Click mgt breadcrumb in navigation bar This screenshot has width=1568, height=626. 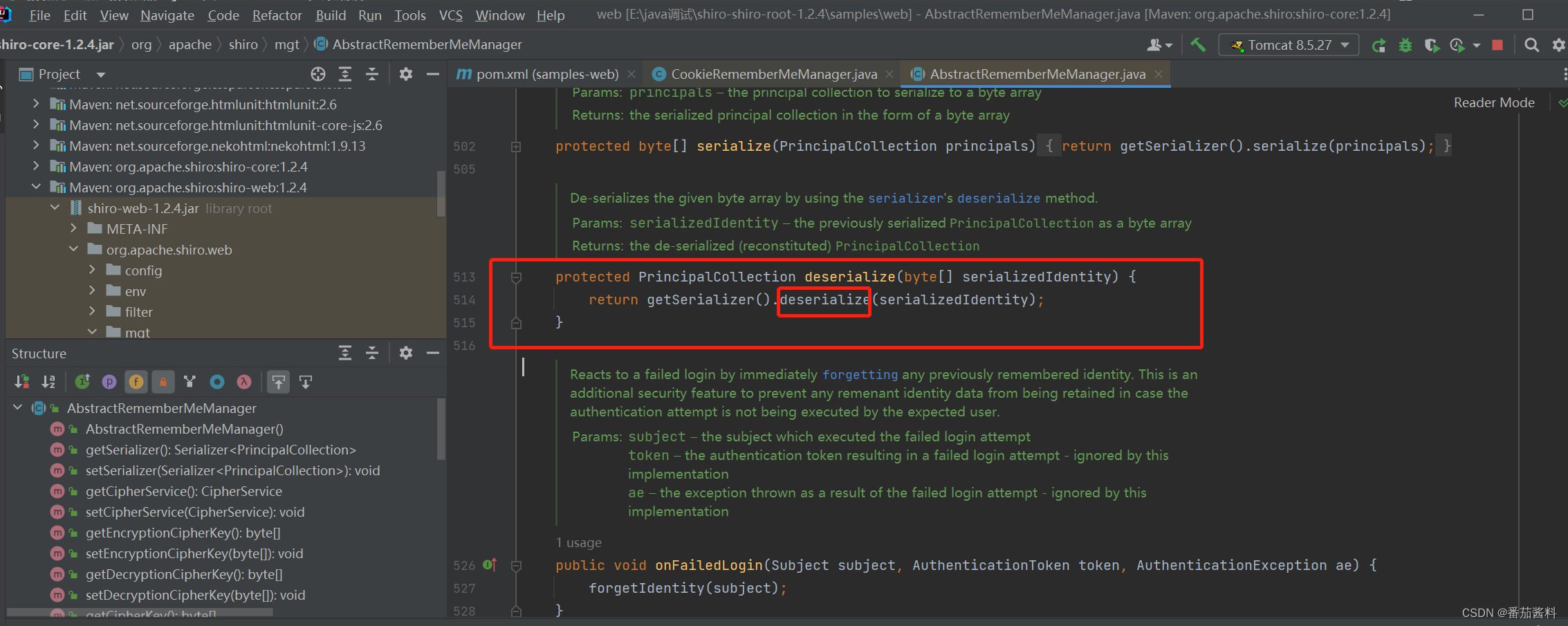tap(286, 44)
